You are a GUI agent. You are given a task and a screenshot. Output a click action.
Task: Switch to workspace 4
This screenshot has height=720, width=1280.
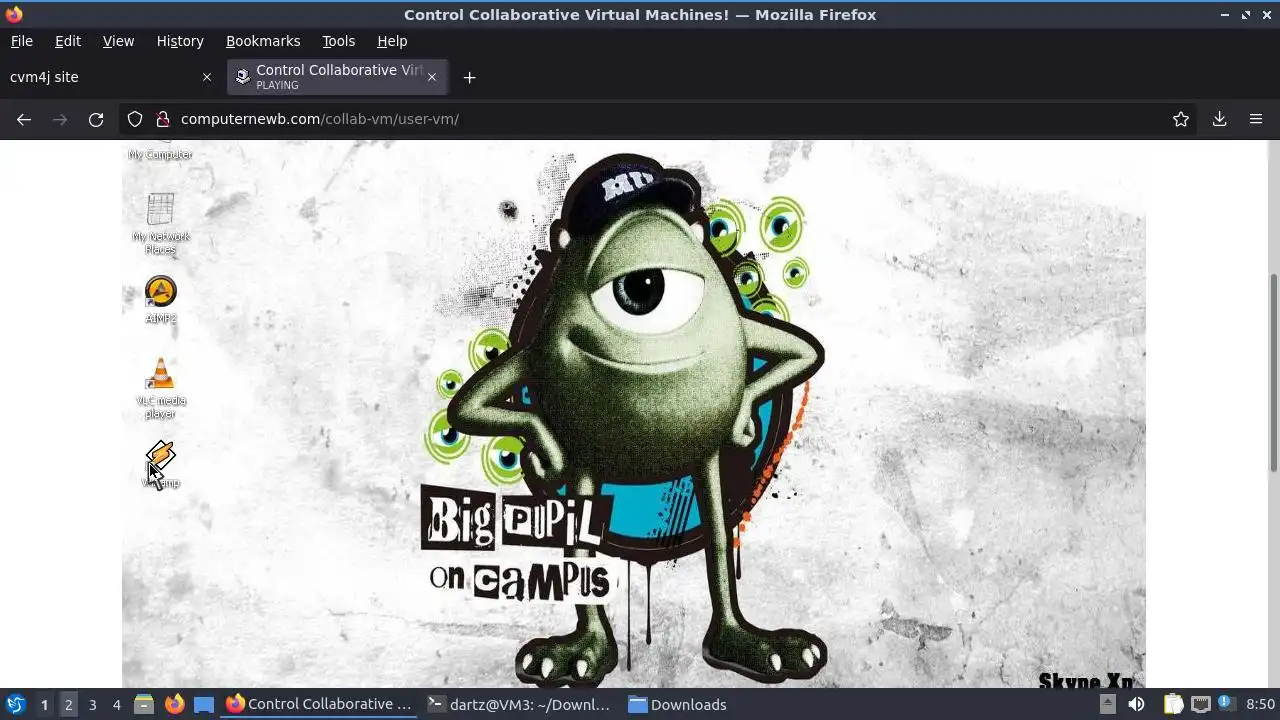pyautogui.click(x=116, y=704)
